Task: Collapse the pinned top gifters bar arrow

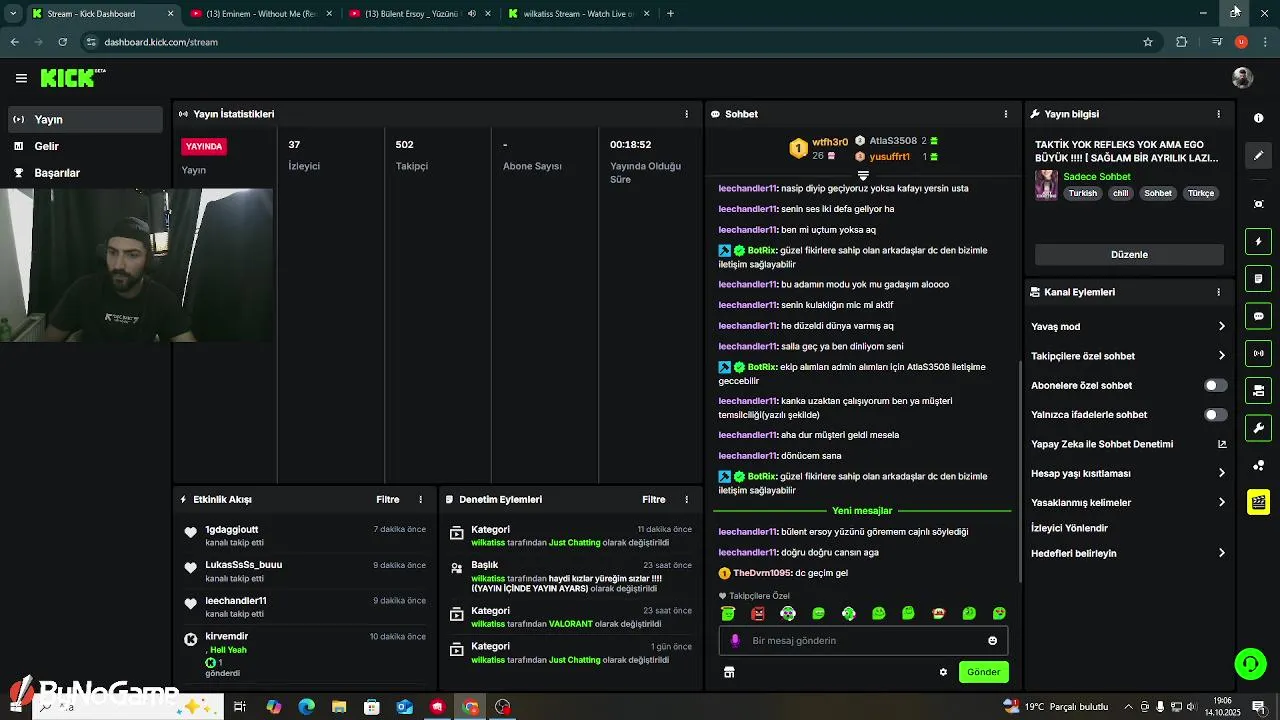Action: [x=863, y=176]
